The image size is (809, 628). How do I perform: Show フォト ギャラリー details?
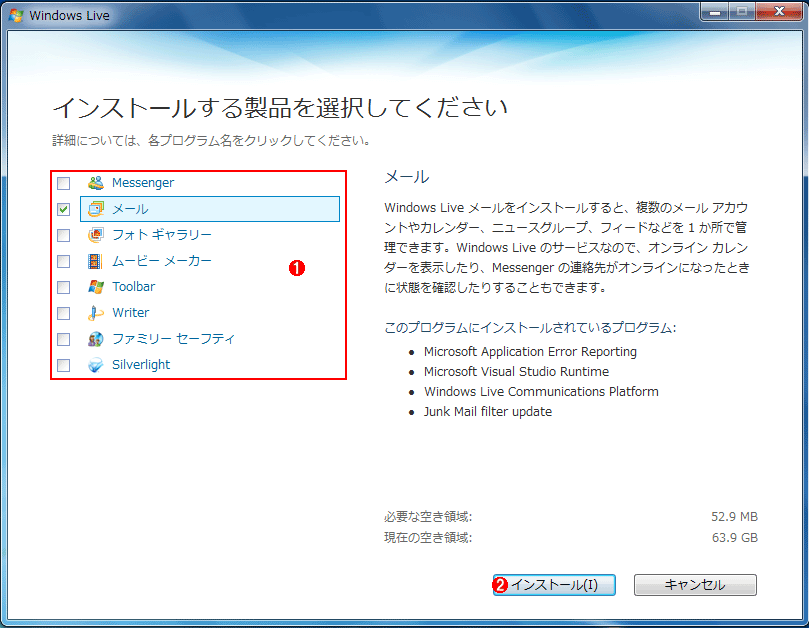162,235
